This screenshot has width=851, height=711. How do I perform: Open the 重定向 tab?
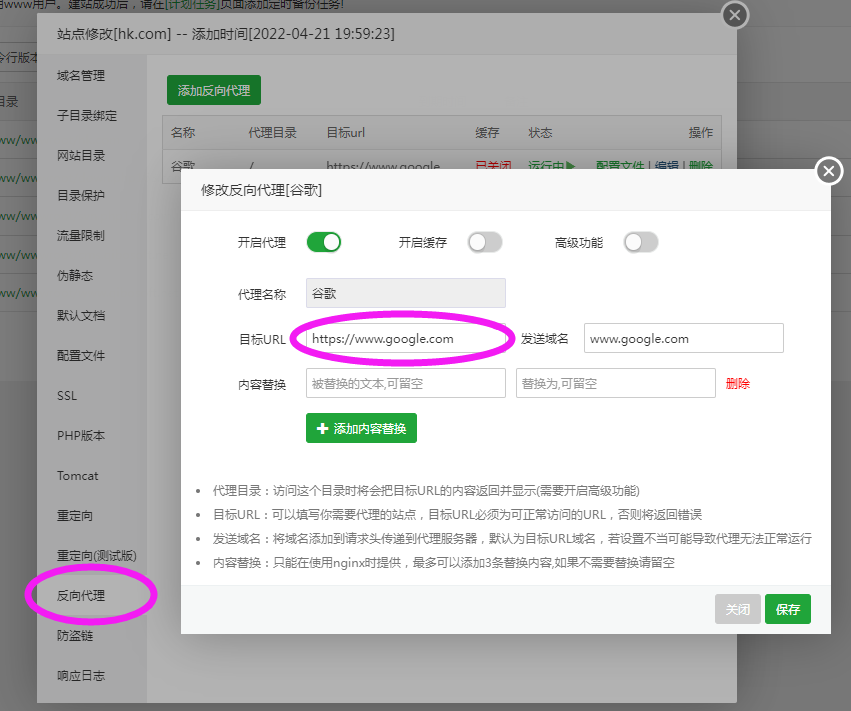click(x=75, y=516)
